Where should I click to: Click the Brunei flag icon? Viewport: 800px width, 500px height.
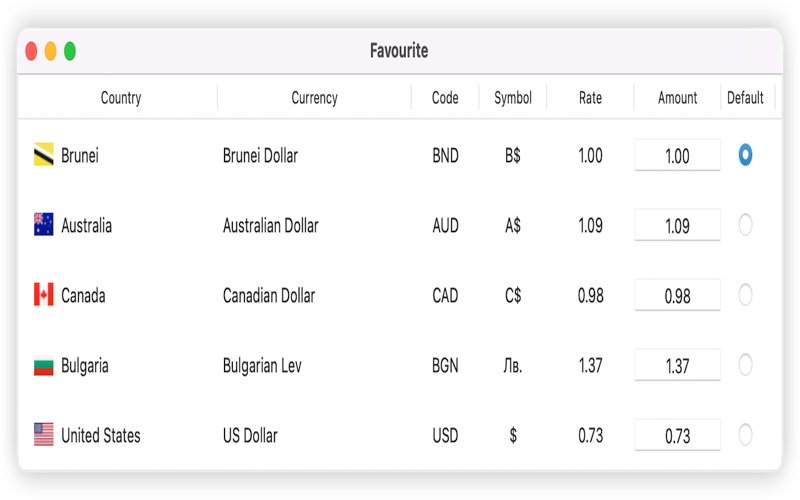[44, 155]
